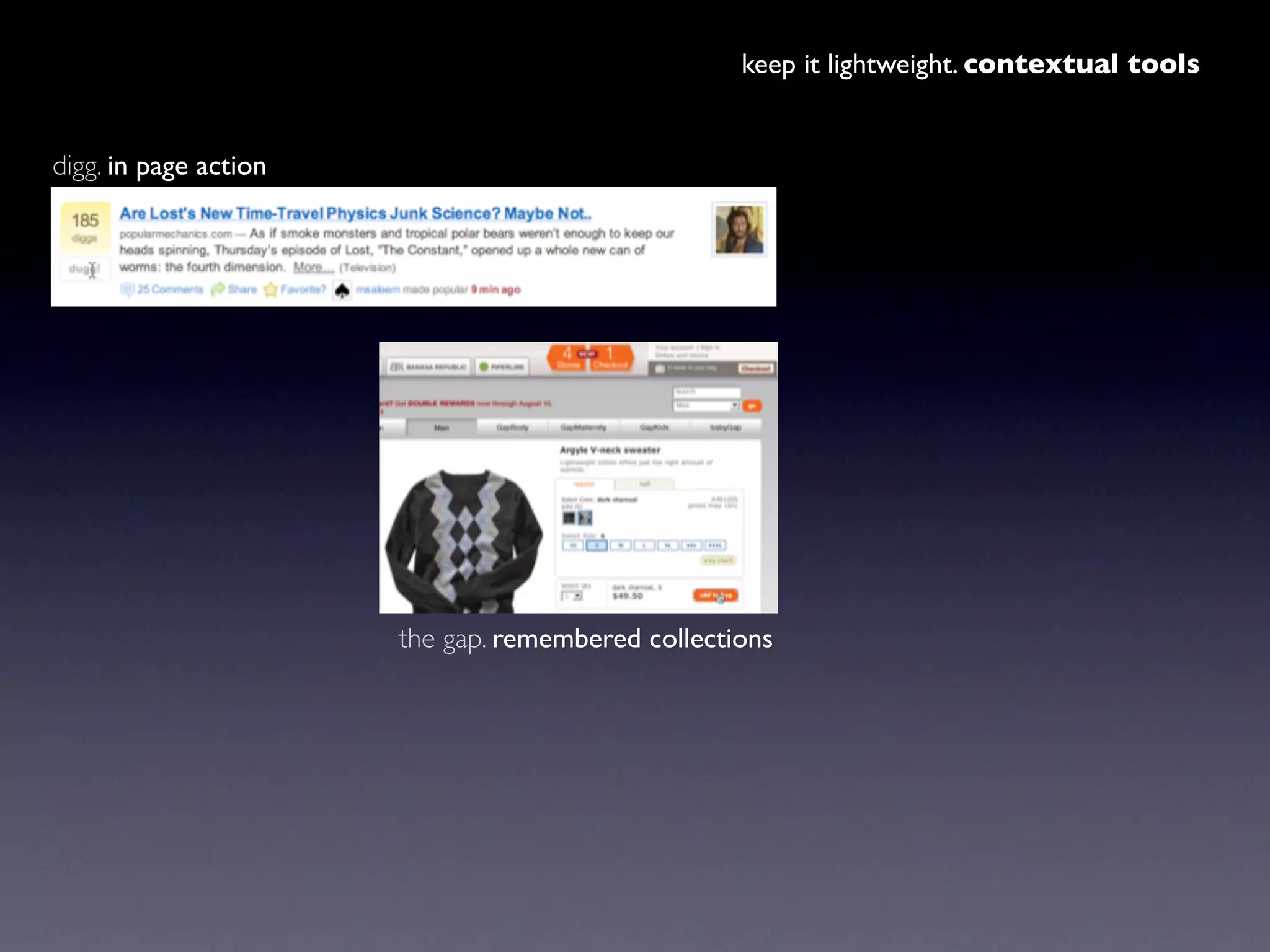Switch to the GapBody tab
The height and width of the screenshot is (952, 1270).
tap(513, 428)
